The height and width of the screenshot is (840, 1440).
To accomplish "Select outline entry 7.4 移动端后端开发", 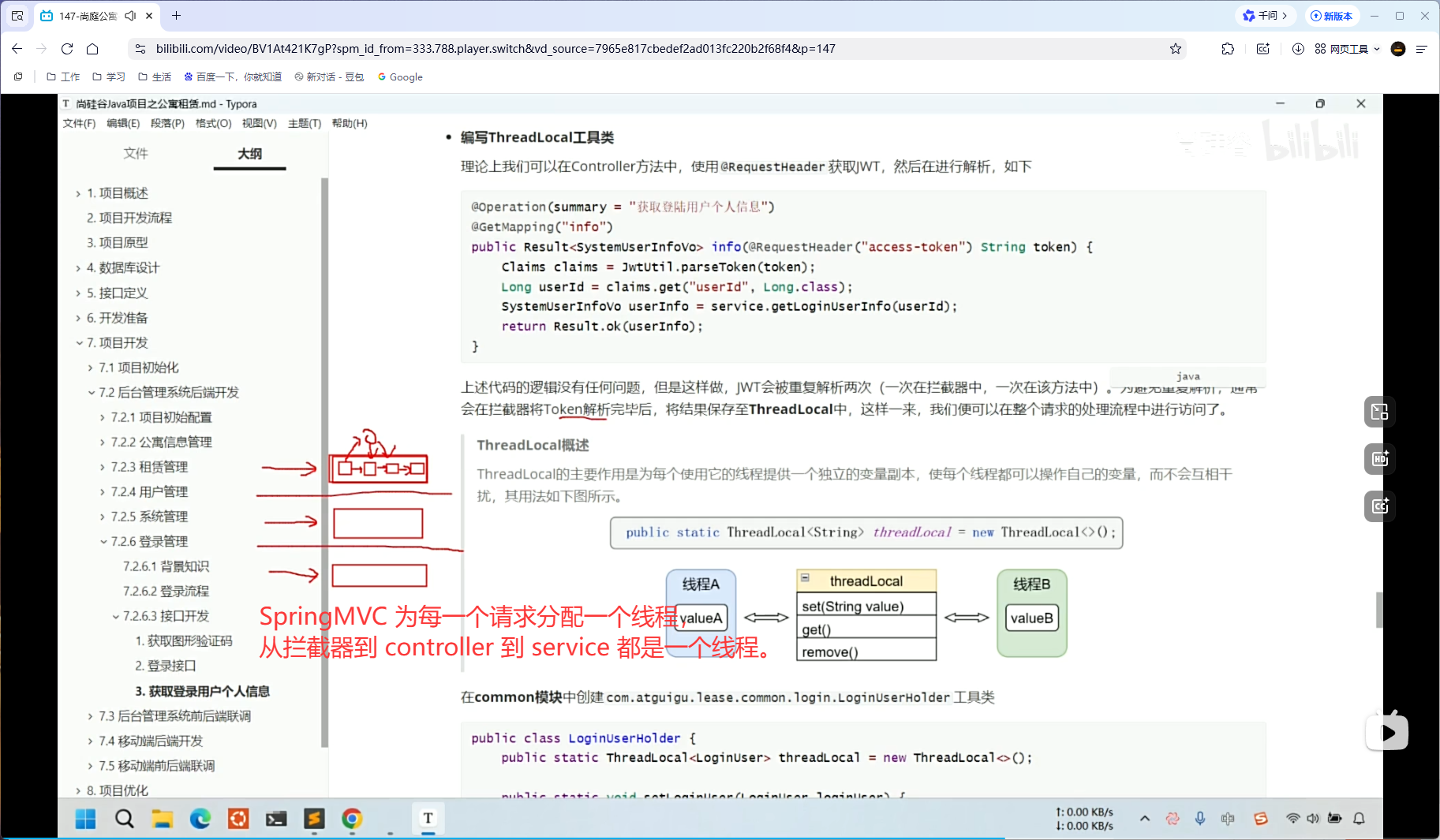I will tap(151, 741).
